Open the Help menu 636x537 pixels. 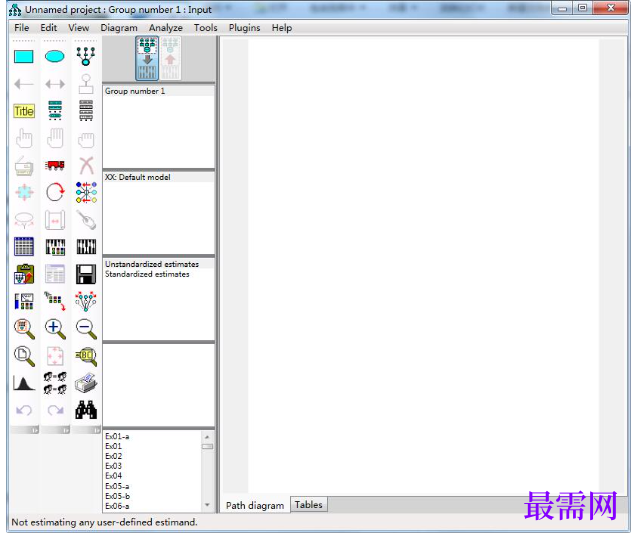click(x=281, y=28)
